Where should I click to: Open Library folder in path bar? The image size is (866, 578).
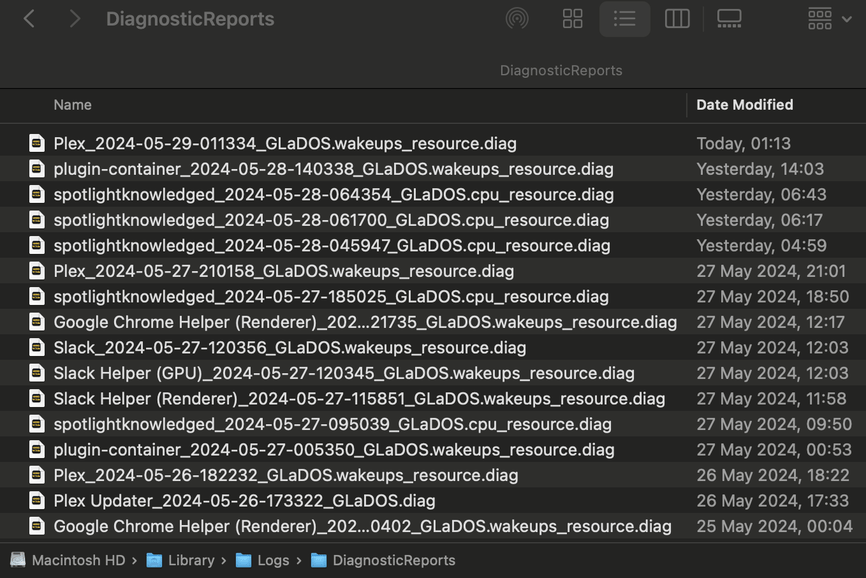(x=190, y=561)
